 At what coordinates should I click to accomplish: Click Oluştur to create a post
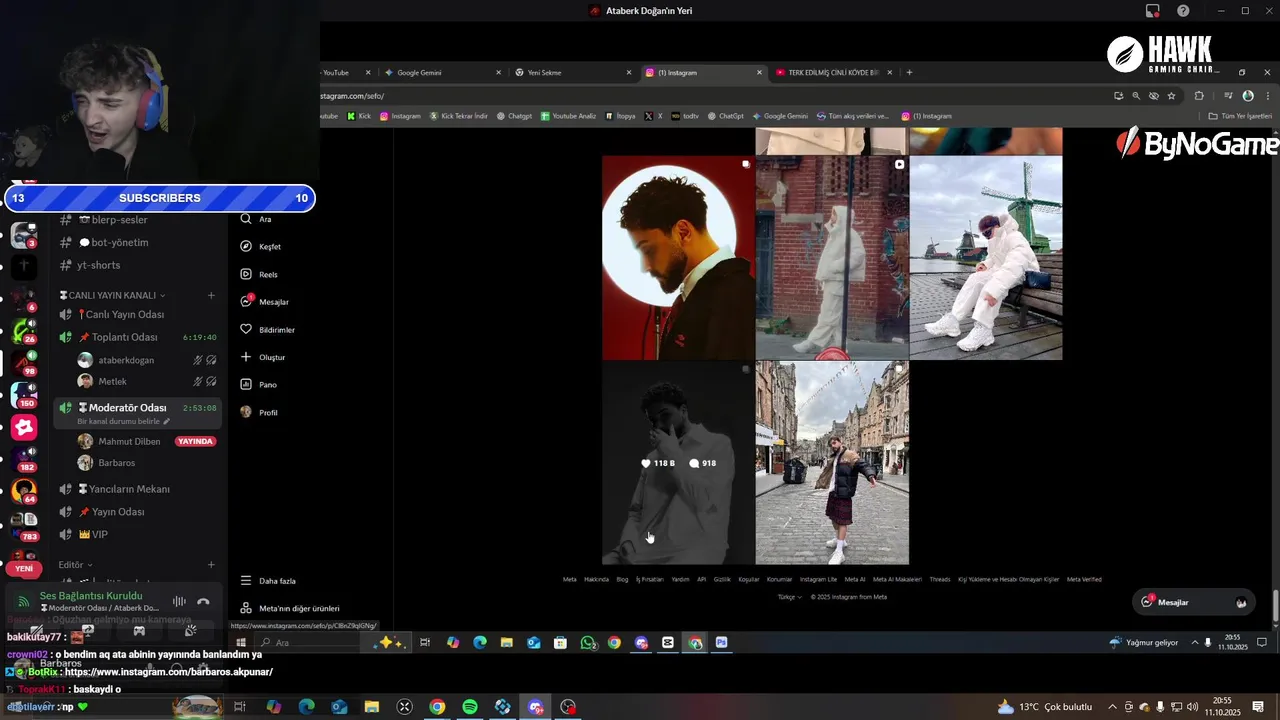tap(263, 357)
